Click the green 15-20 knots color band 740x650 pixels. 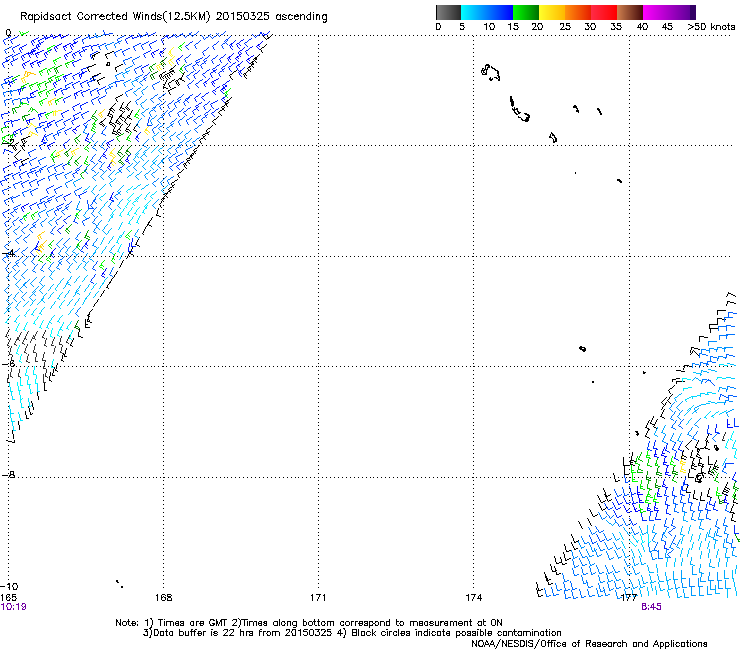tap(526, 12)
